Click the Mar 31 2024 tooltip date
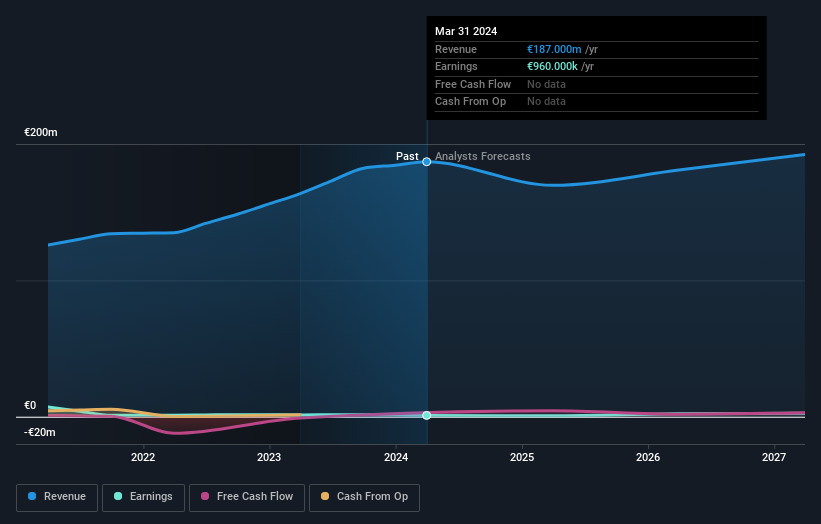Viewport: 821px width, 524px height. (466, 31)
